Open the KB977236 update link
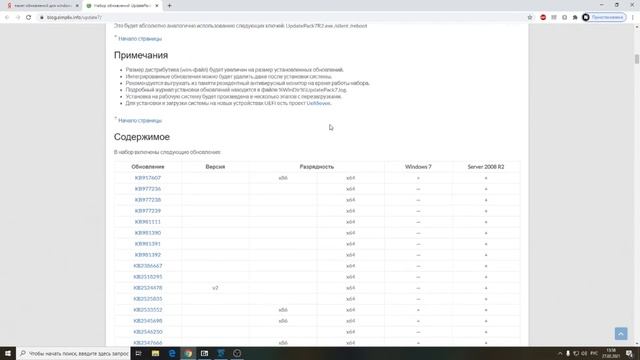The width and height of the screenshot is (640, 360). click(x=148, y=189)
